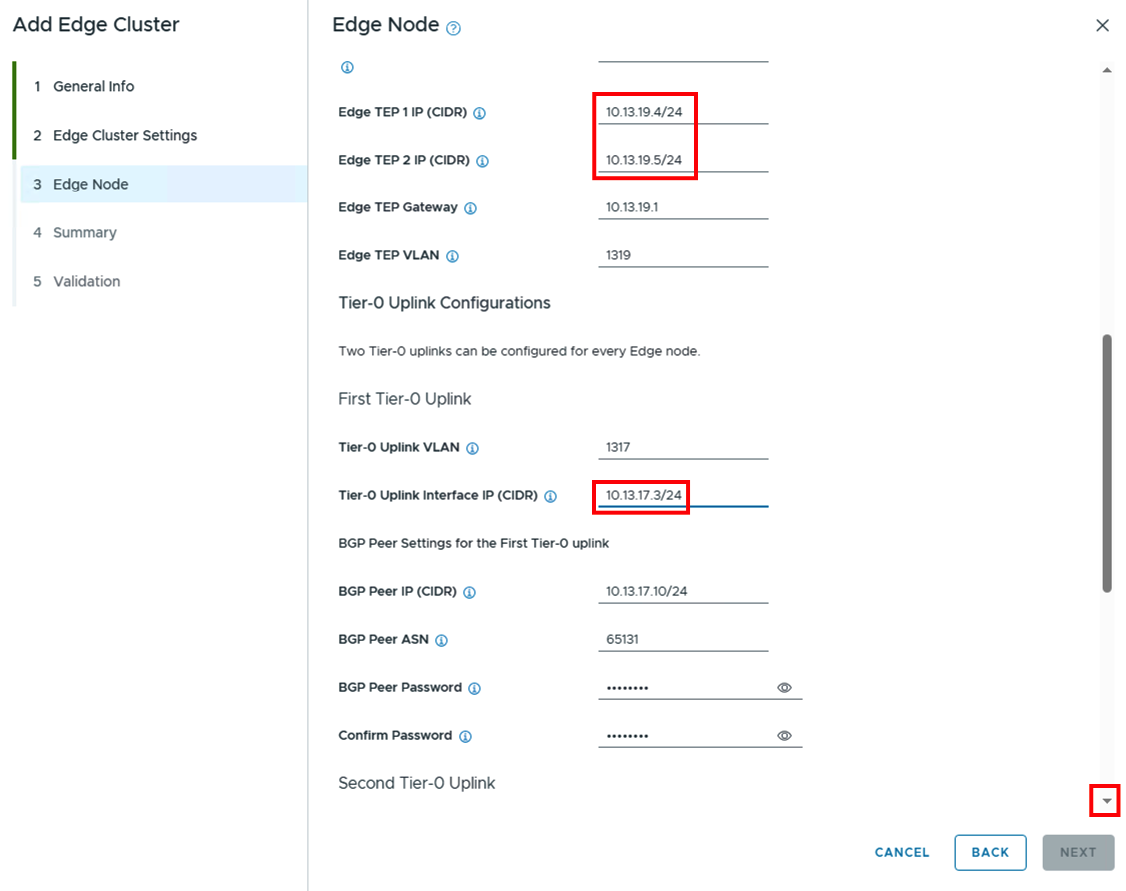Click the BGP Peer IP input field

tap(683, 591)
